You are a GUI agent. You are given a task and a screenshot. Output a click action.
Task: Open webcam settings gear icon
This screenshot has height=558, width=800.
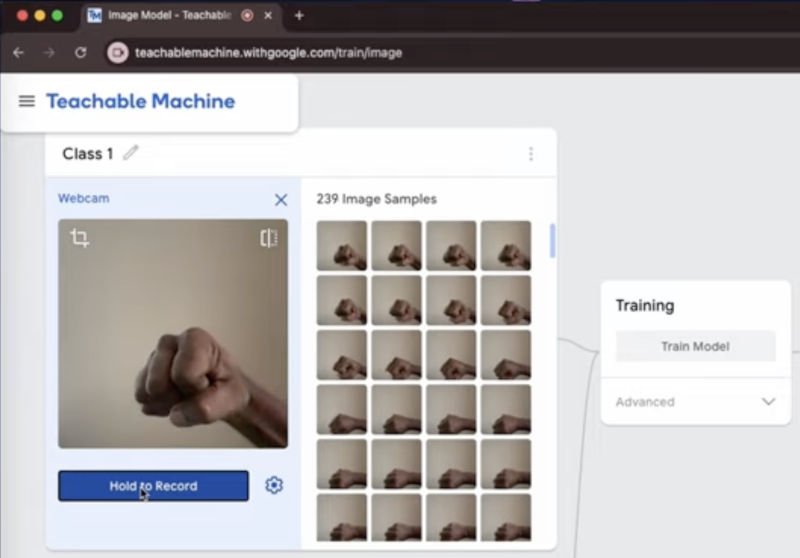pyautogui.click(x=274, y=485)
